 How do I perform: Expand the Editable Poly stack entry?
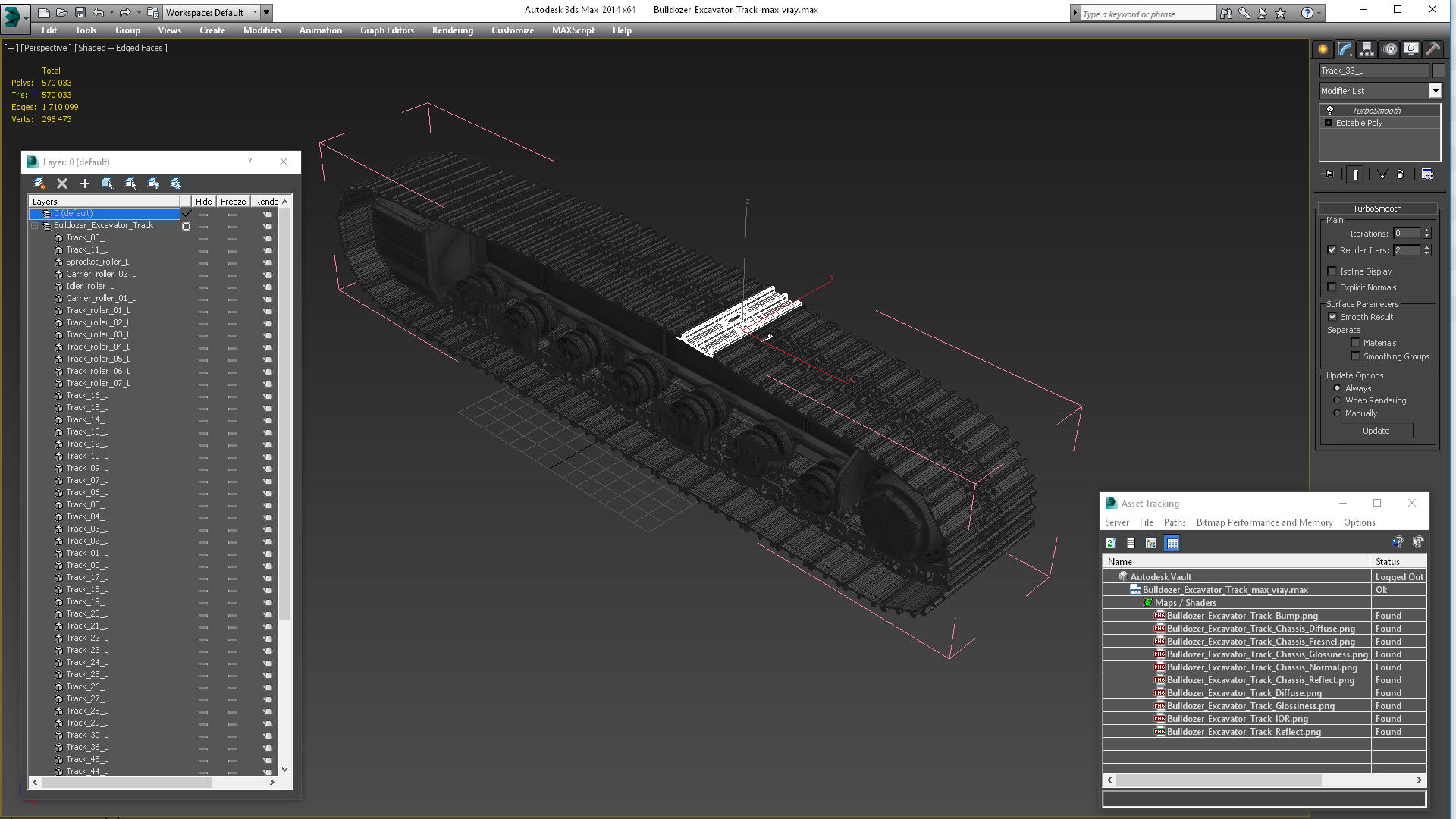(x=1328, y=123)
